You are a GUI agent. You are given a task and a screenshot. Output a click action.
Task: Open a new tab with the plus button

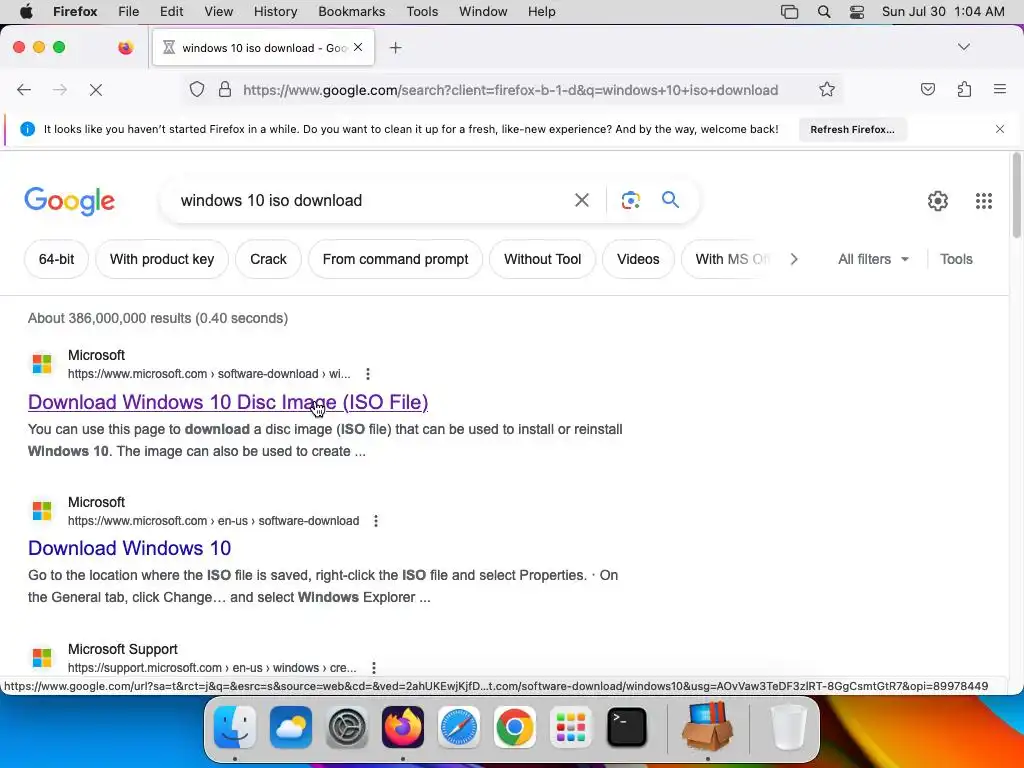(x=395, y=48)
